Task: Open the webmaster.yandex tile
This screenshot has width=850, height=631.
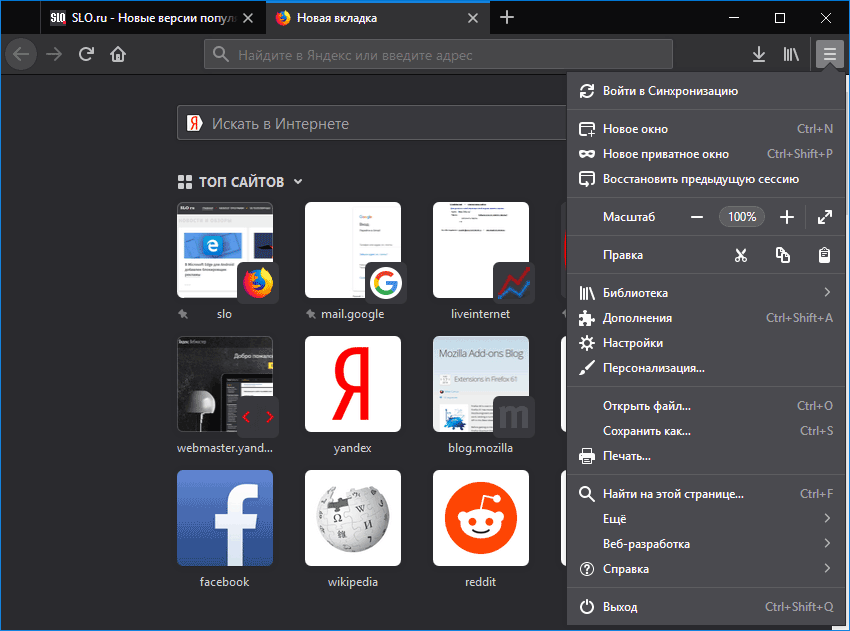Action: click(225, 384)
